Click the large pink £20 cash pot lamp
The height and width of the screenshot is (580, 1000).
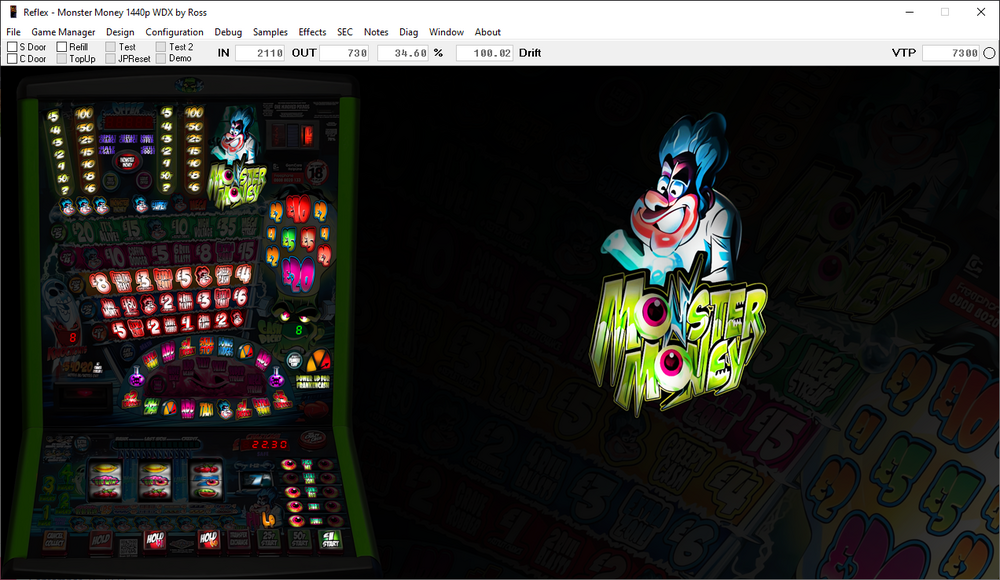click(x=298, y=274)
